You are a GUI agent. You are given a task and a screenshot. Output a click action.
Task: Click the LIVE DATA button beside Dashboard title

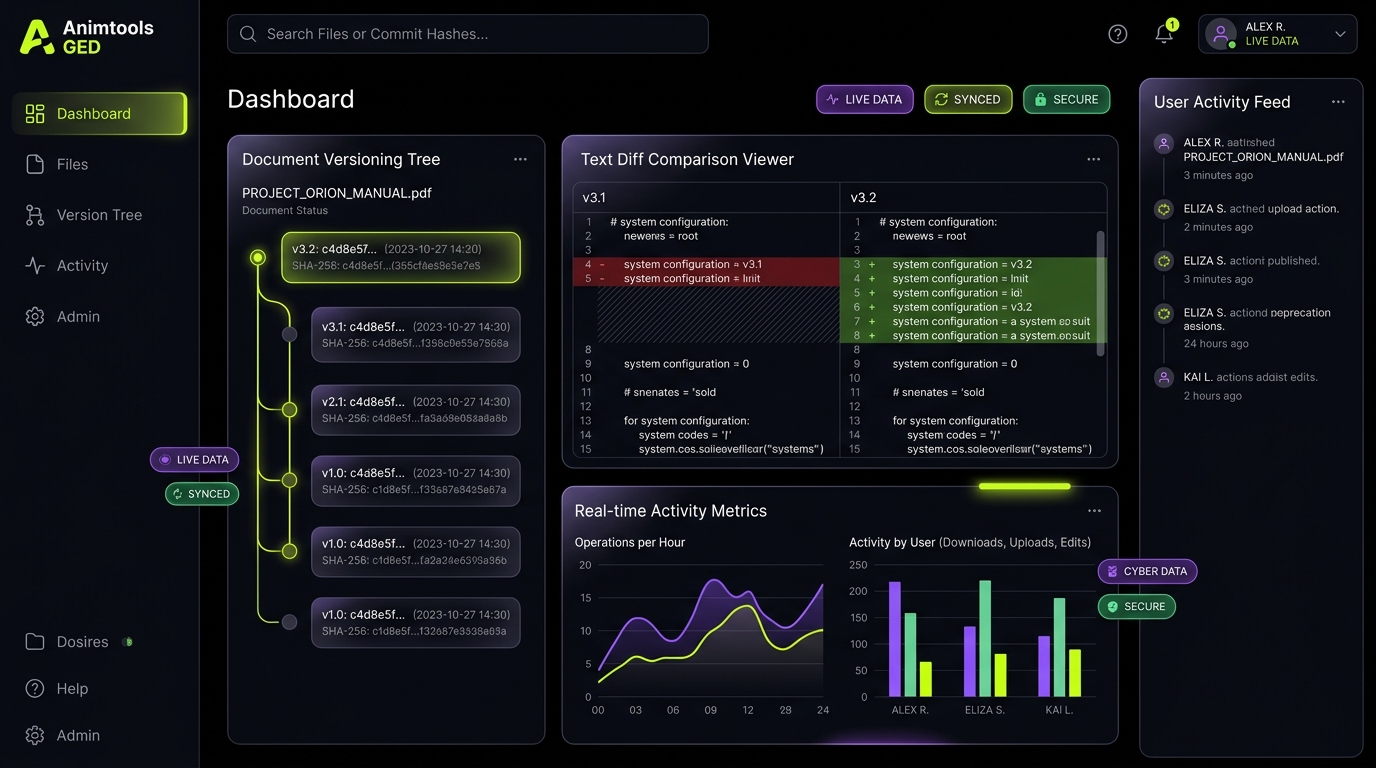point(865,100)
